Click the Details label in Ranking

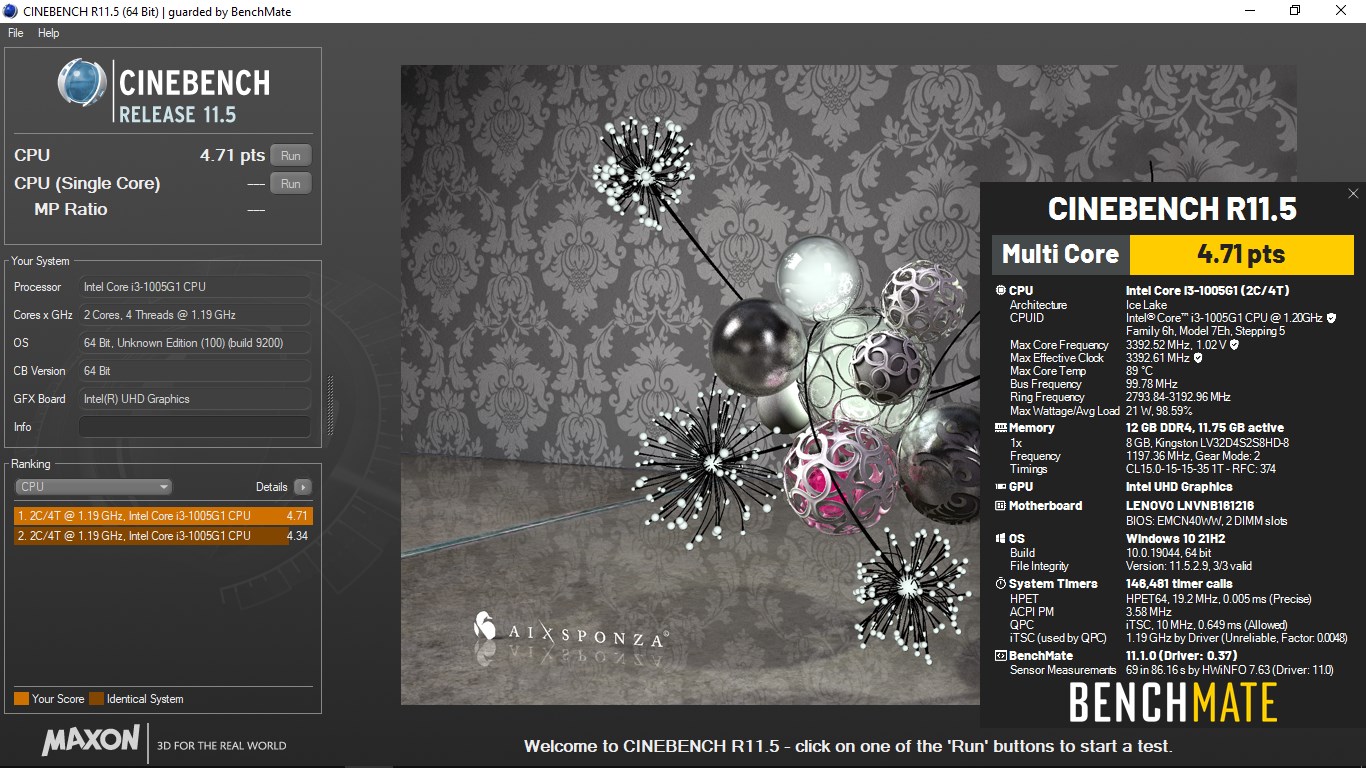pos(271,487)
